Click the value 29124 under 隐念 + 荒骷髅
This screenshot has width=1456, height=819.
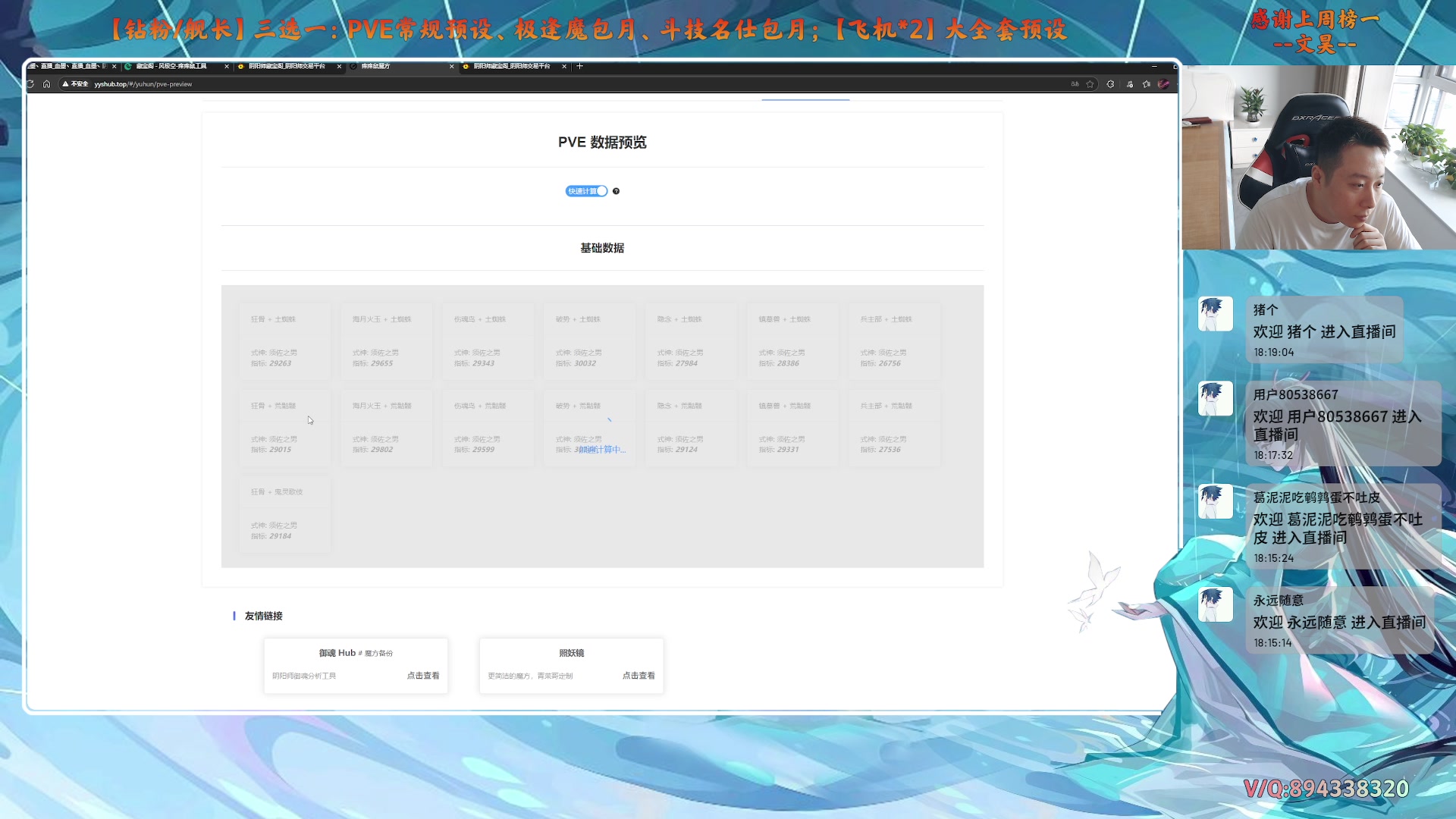tap(686, 450)
